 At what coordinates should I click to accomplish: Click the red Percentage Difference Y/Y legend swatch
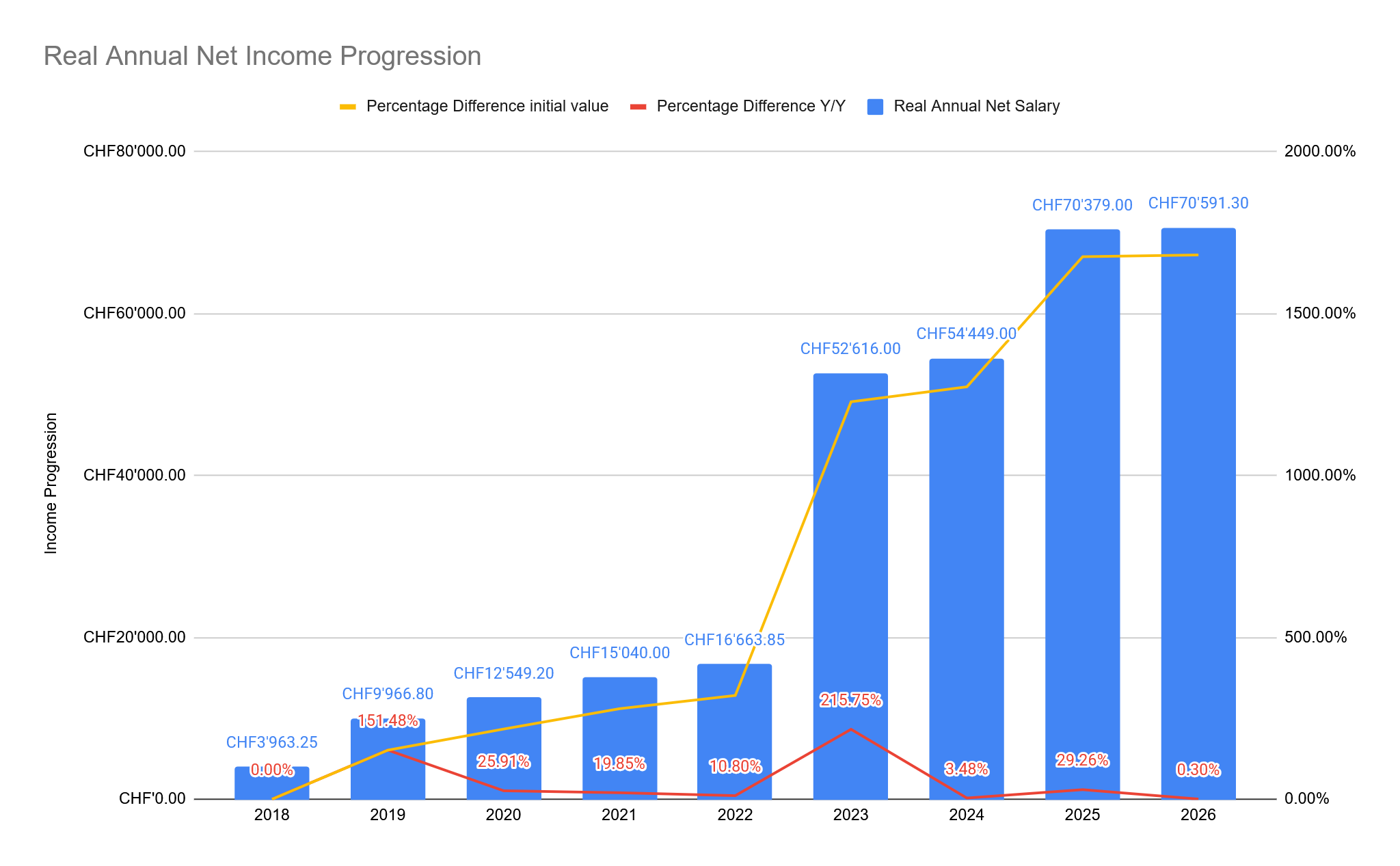point(638,107)
